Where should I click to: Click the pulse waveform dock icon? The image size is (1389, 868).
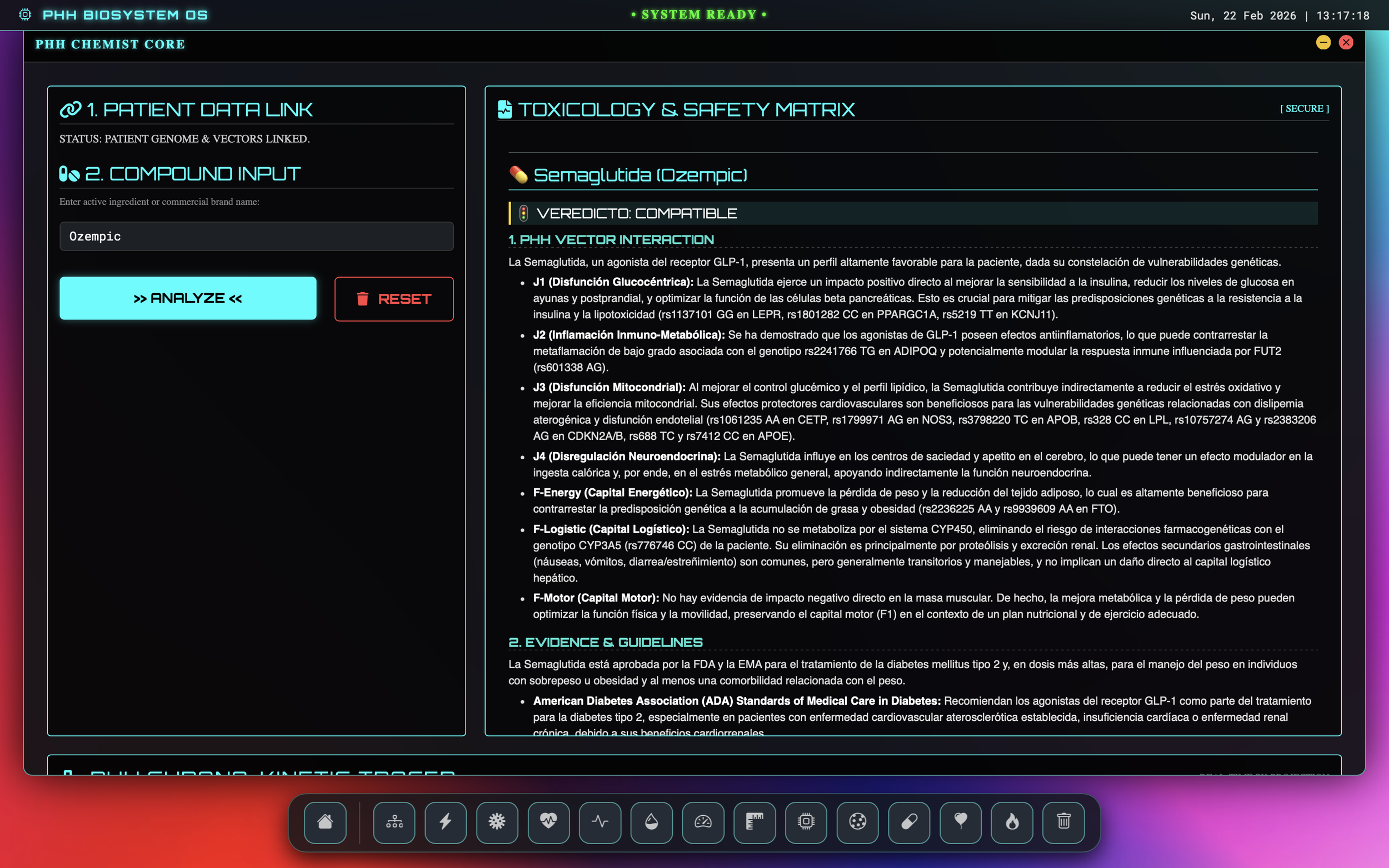600,821
